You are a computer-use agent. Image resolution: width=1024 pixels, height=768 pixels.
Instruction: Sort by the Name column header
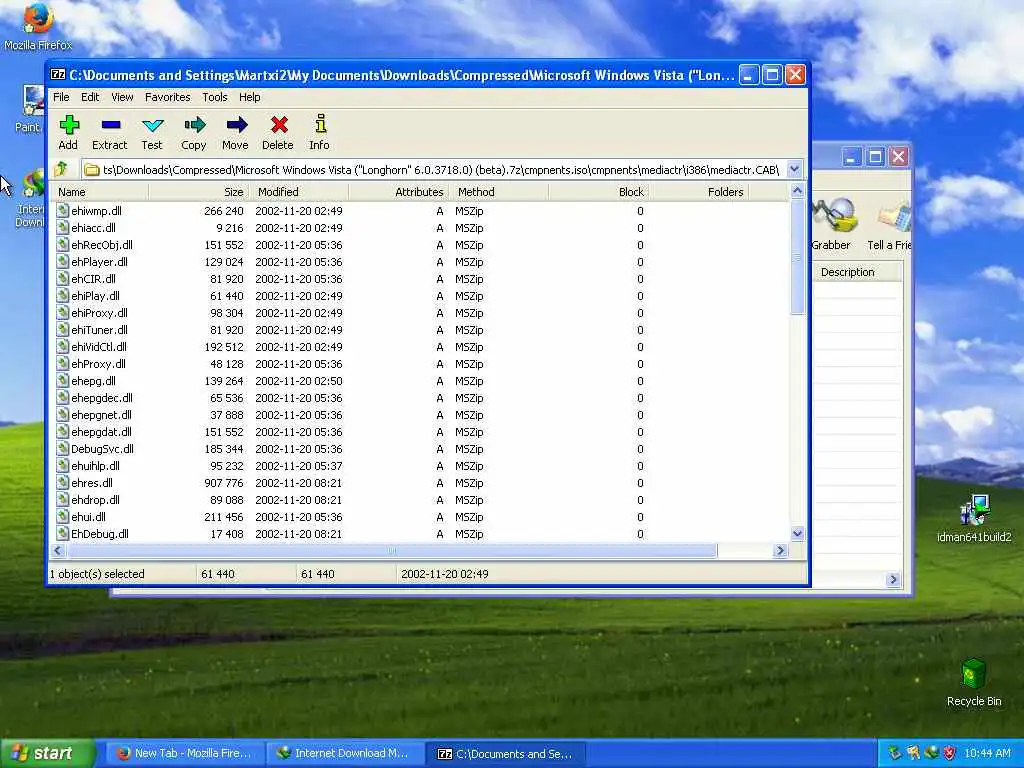[100, 192]
